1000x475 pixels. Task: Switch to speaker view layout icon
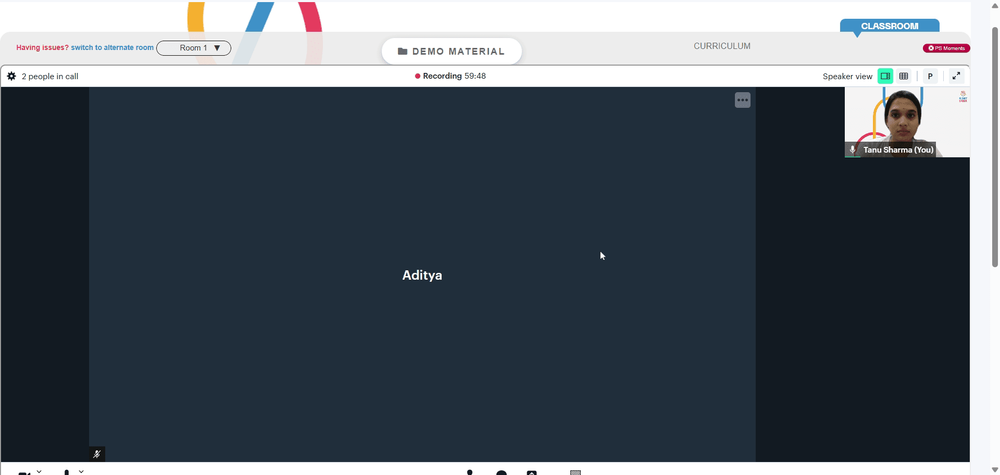tap(885, 76)
